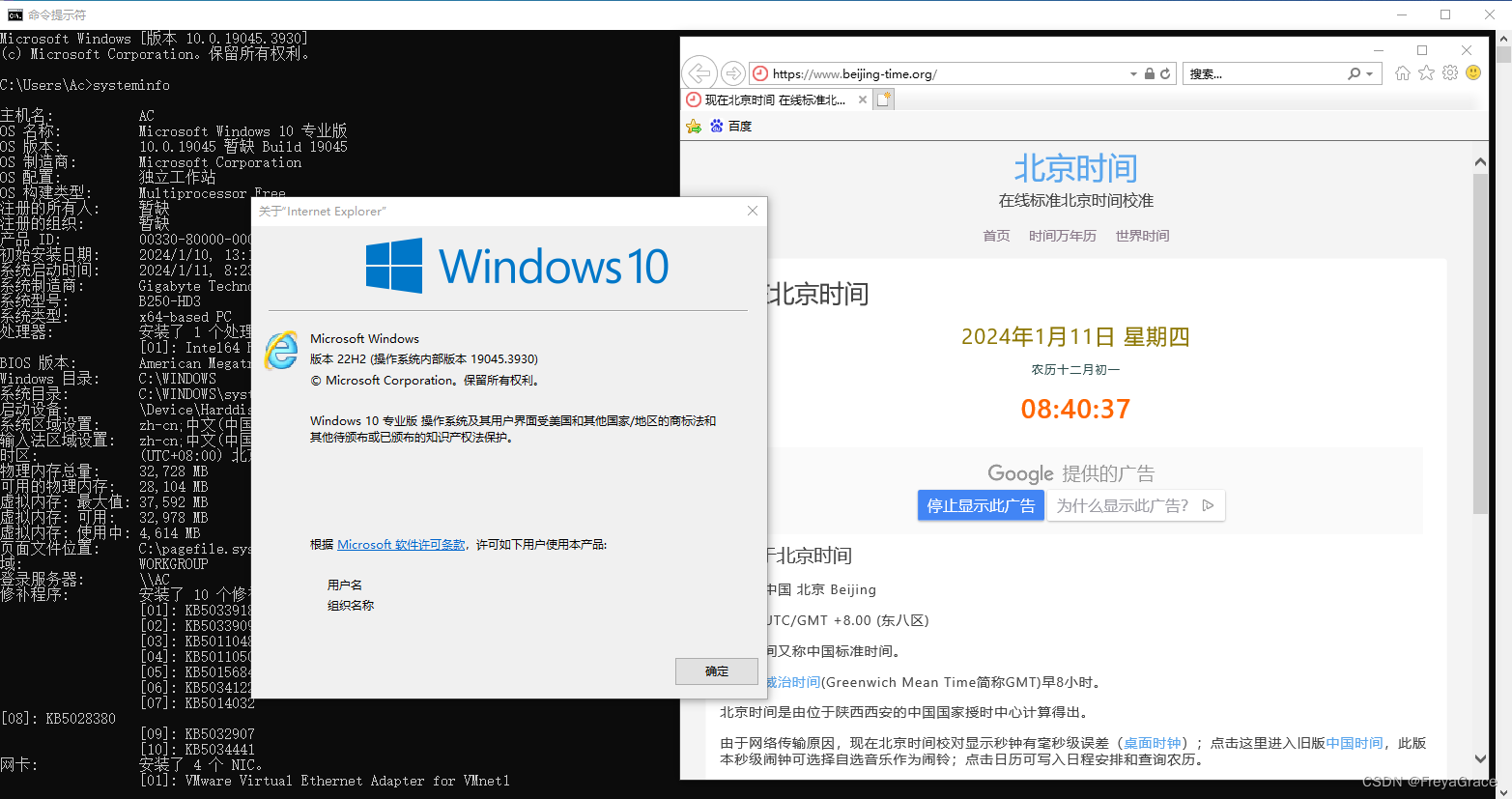Screen dimensions: 1512x799
Task: Open favorites star icon in IE toolbar
Action: (1426, 72)
